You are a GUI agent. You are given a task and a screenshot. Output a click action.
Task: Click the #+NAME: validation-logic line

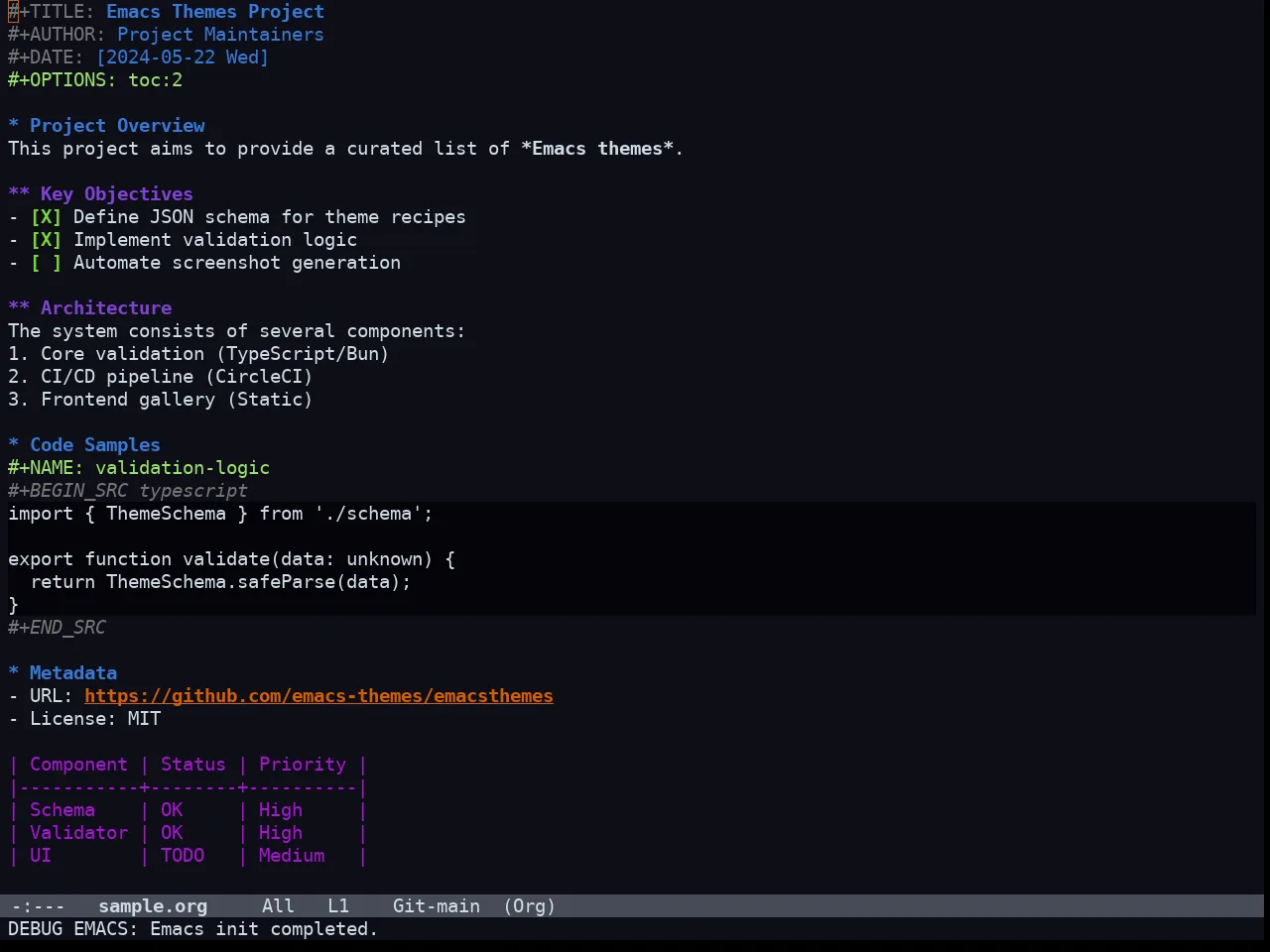[139, 468]
